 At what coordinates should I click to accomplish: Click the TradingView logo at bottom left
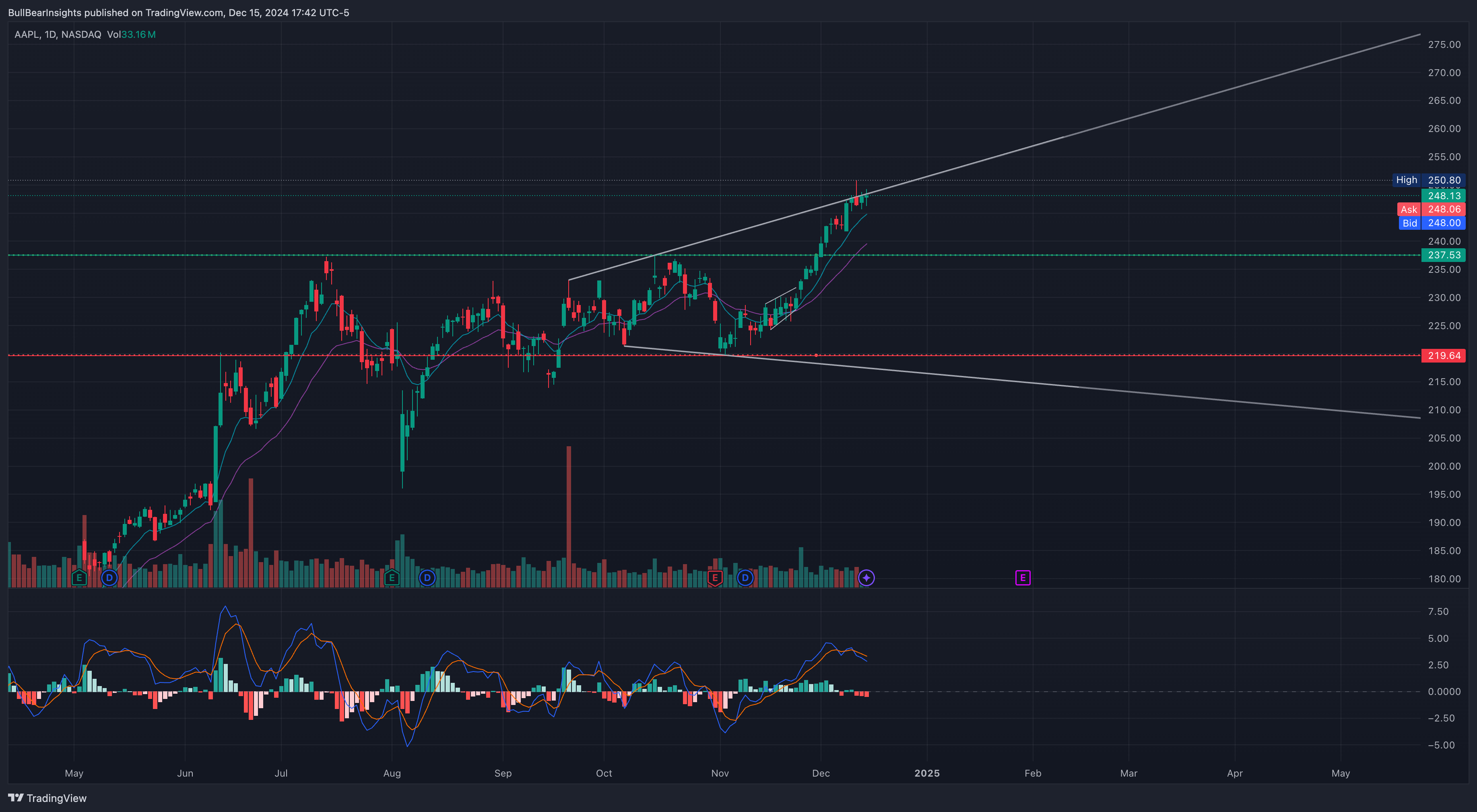47,798
